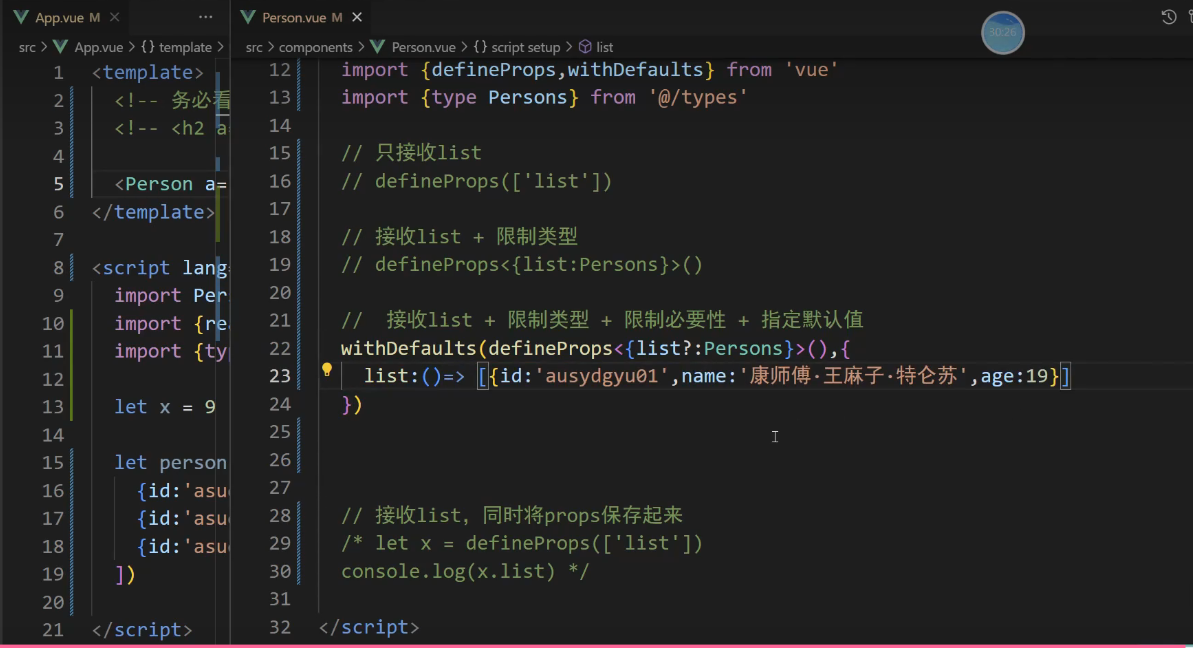The height and width of the screenshot is (650, 1193).
Task: Click the Vue file icon on the App.vue tab
Action: click(x=21, y=17)
